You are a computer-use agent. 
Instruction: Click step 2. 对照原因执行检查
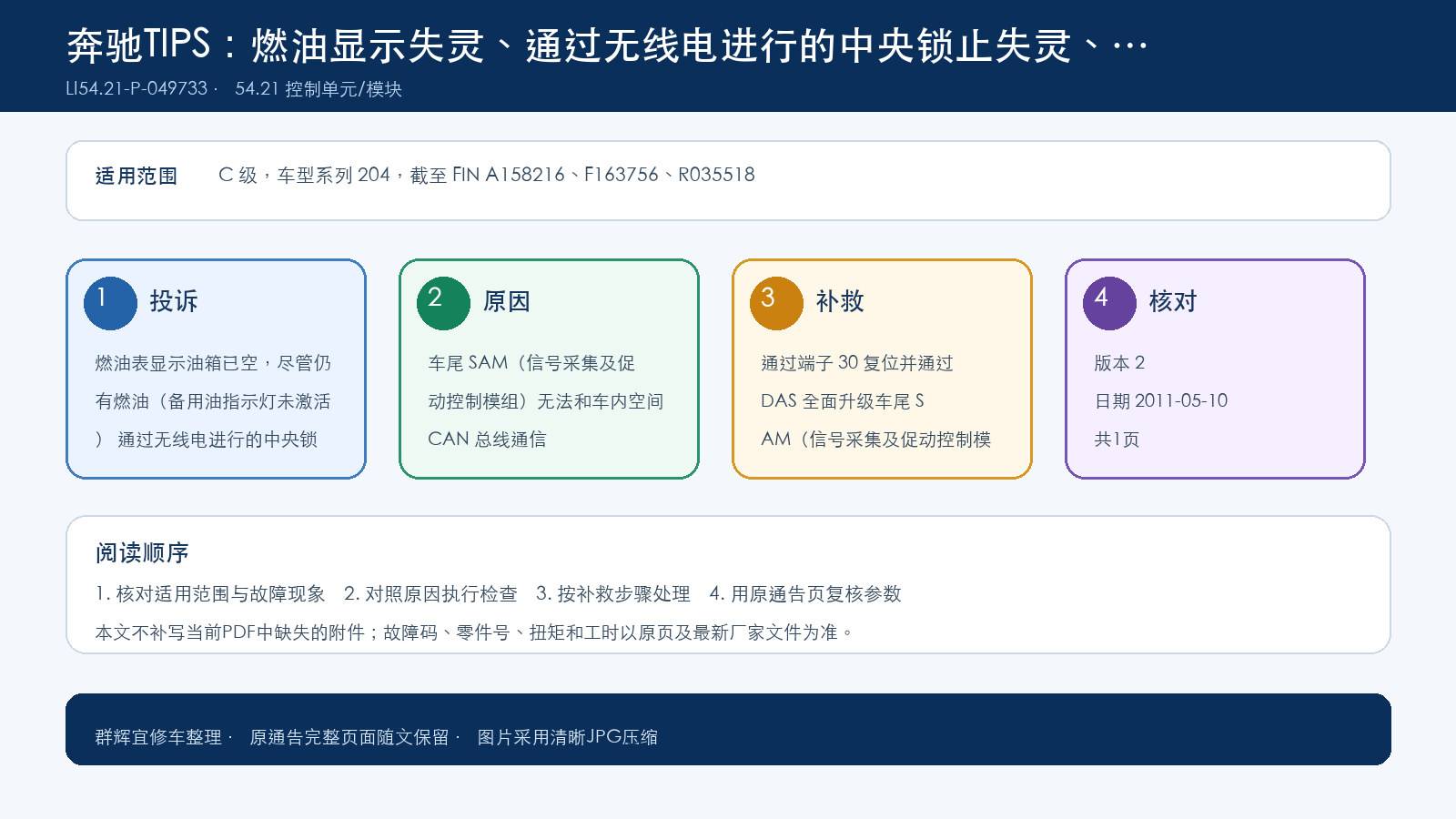430,594
